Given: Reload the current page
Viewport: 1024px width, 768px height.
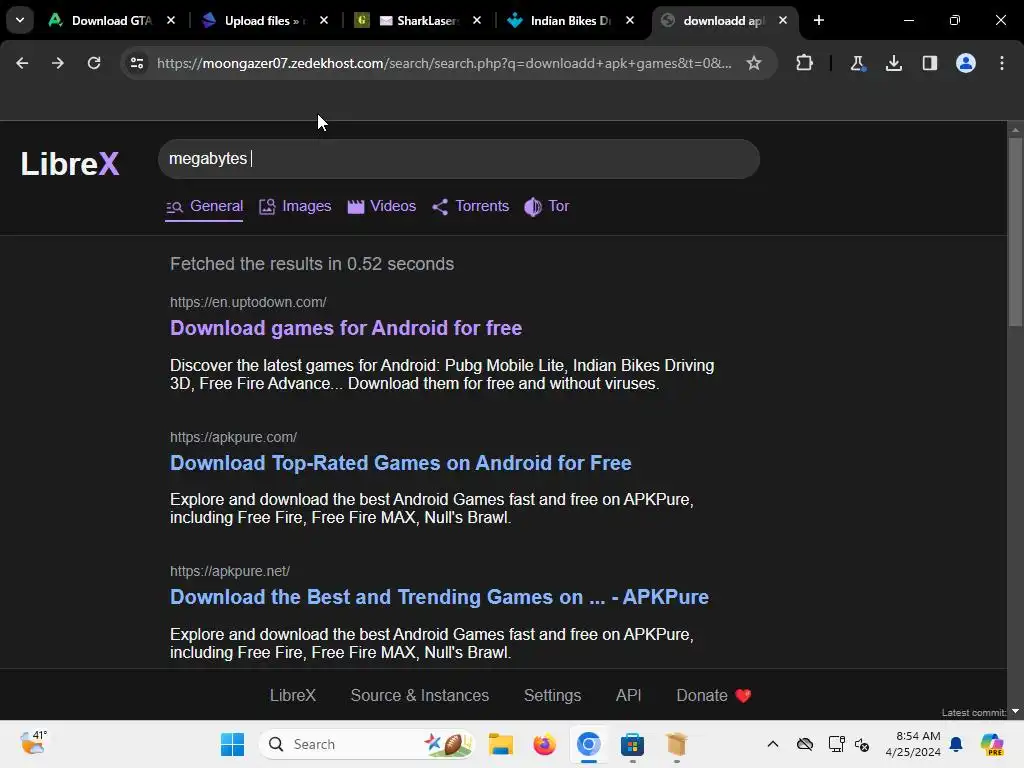Looking at the screenshot, I should 94,63.
